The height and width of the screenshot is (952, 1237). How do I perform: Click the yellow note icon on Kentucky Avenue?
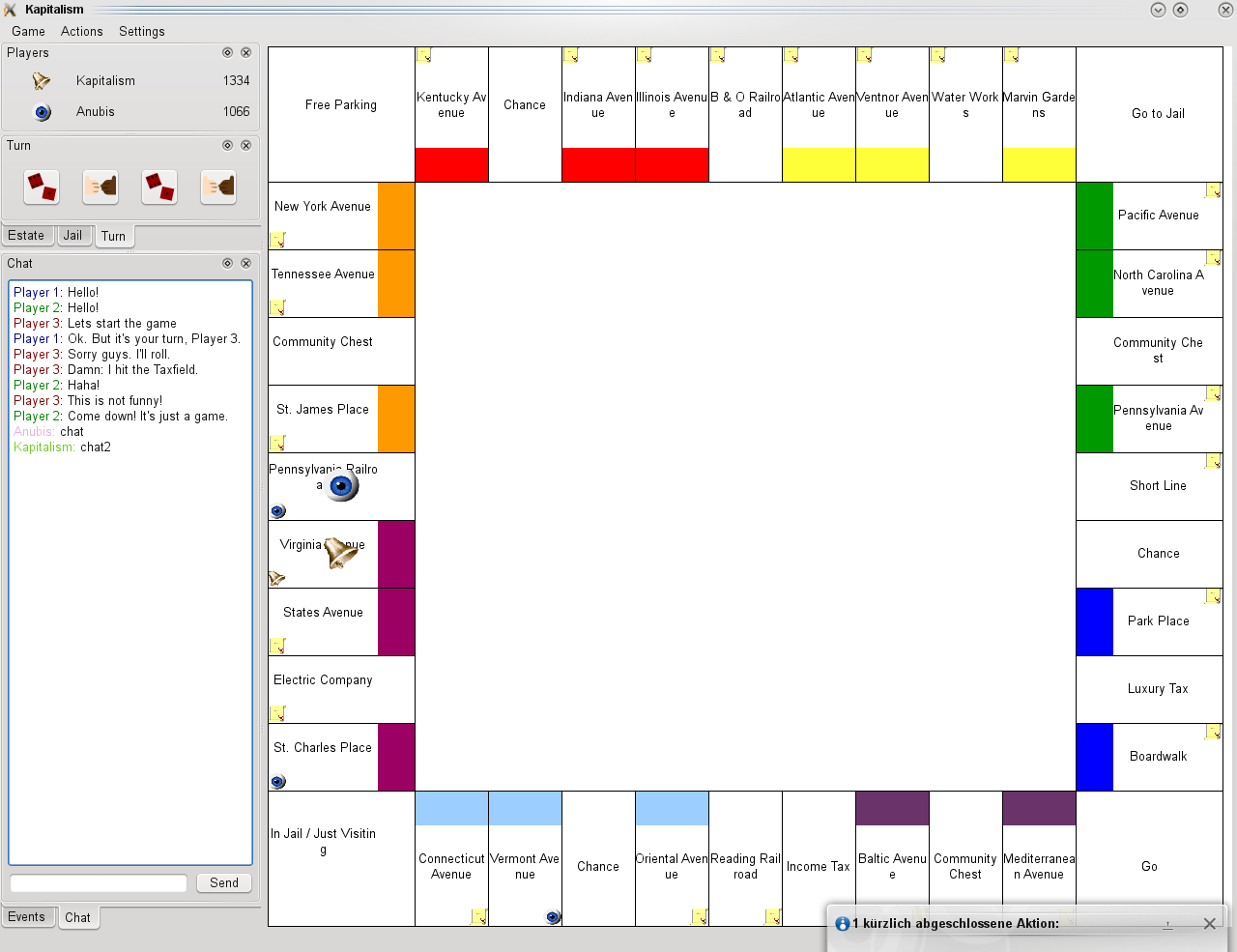(x=423, y=55)
